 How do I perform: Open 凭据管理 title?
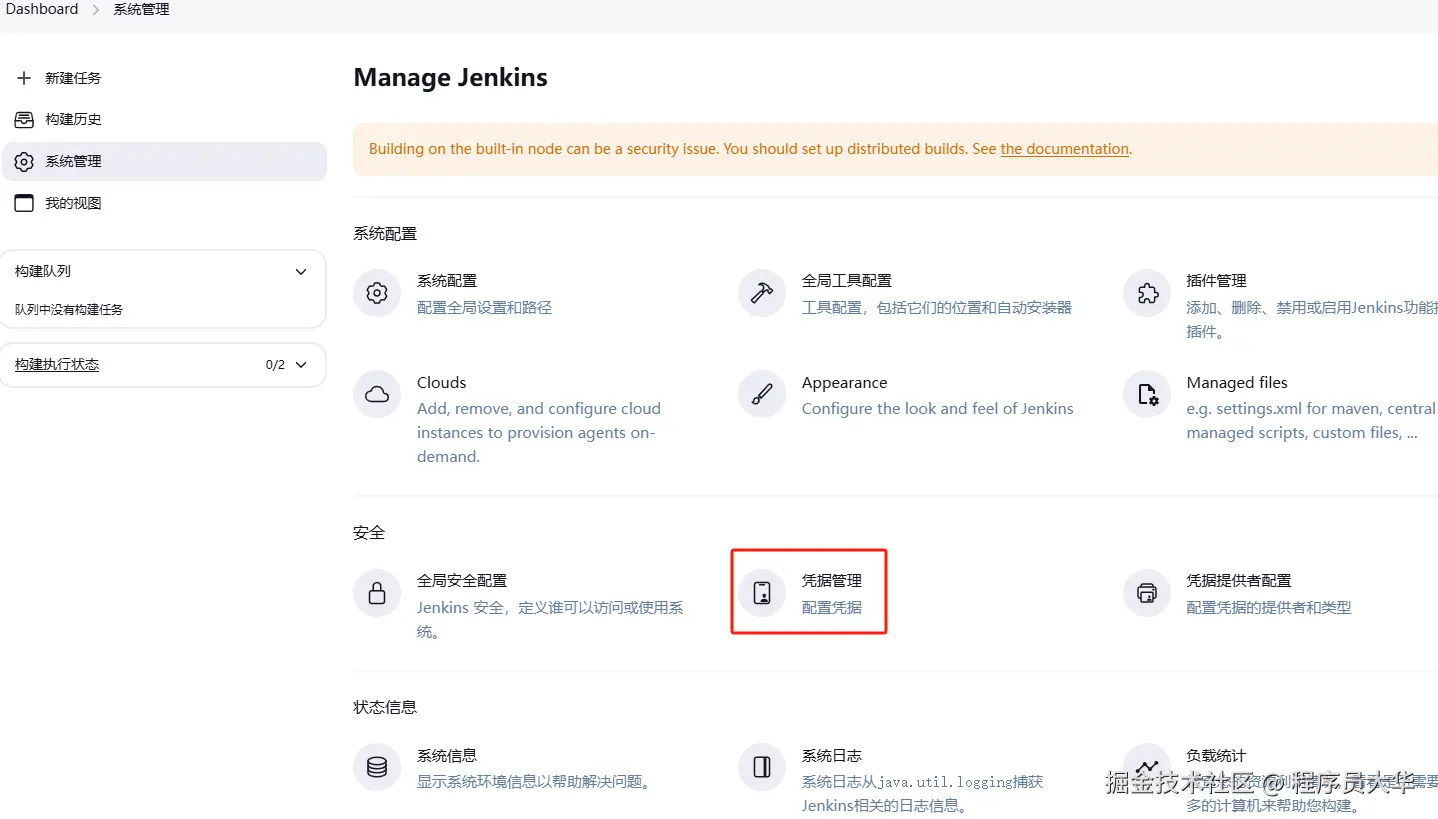point(832,581)
